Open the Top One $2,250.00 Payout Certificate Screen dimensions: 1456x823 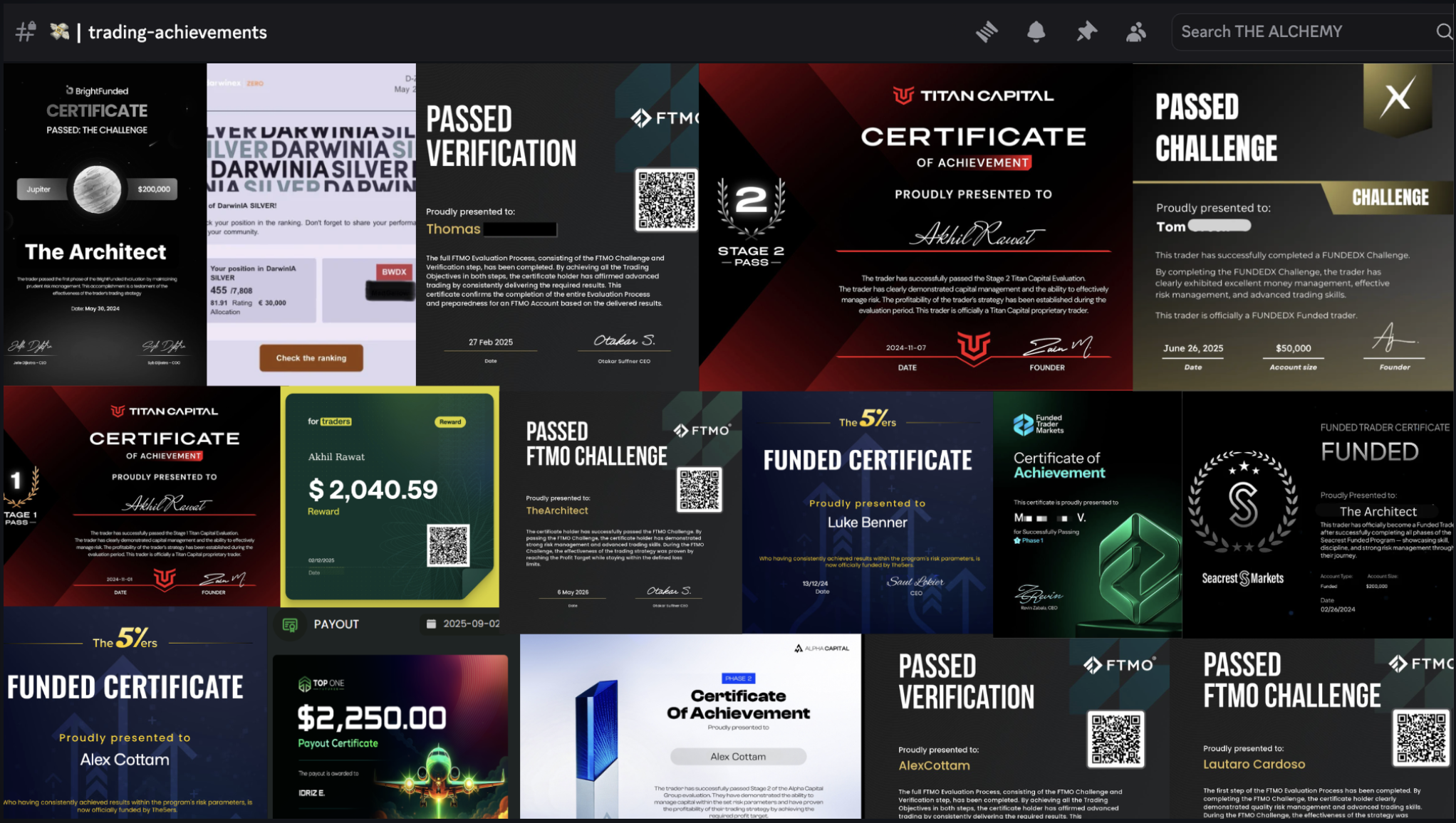(390, 737)
